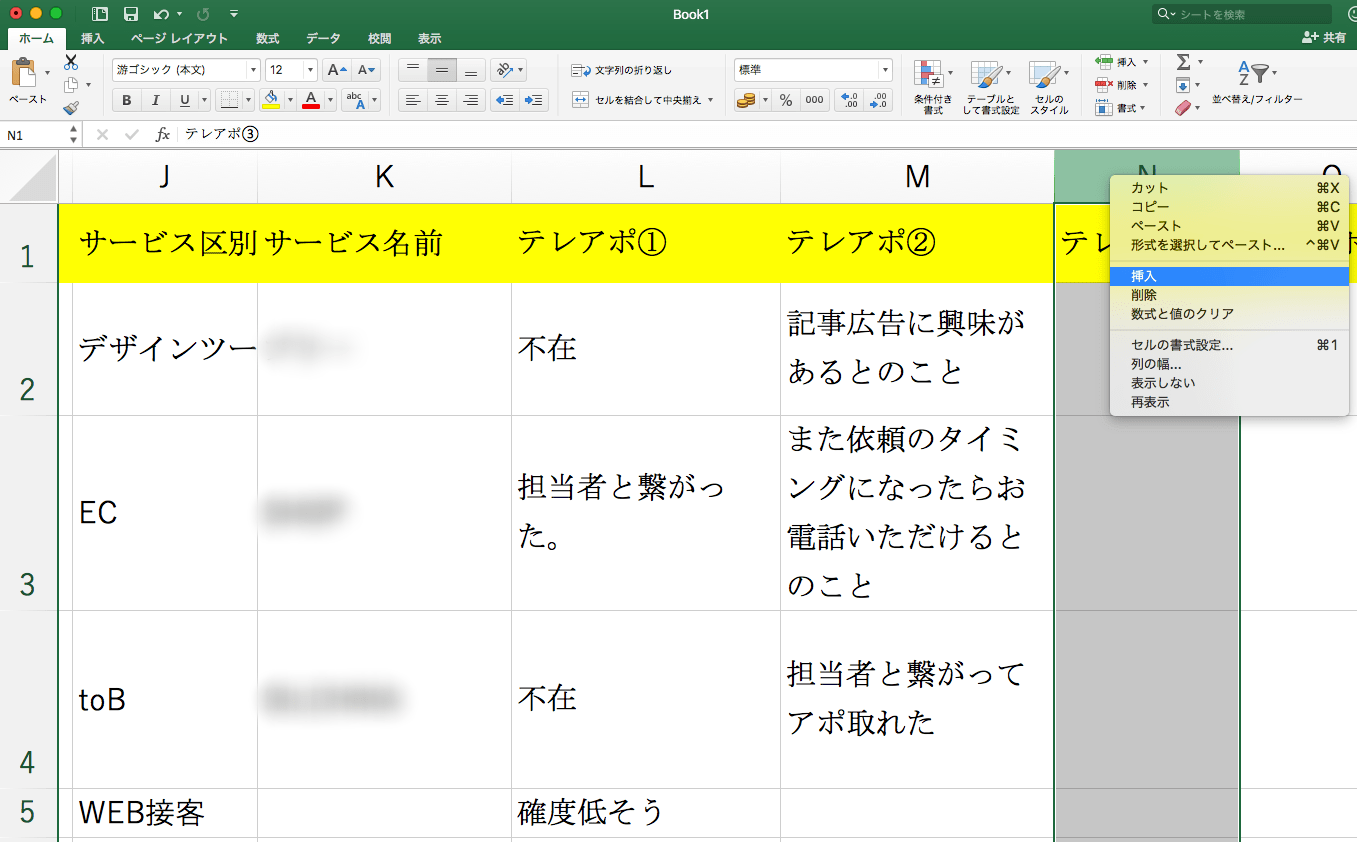Click the Clear eraser icon

tap(1184, 107)
